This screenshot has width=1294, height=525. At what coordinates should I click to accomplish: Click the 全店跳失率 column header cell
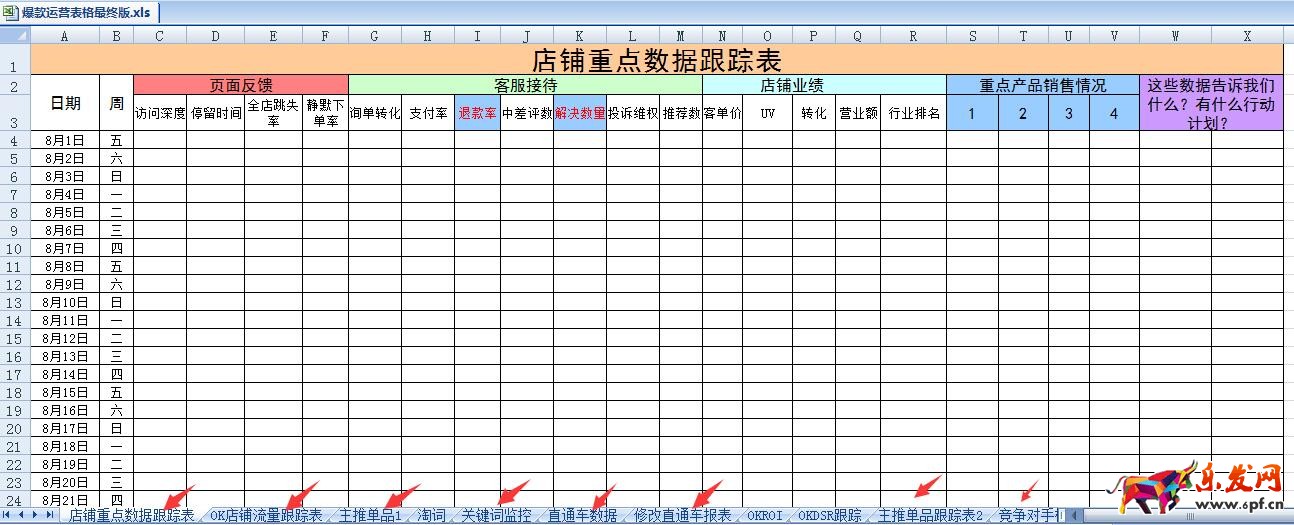coord(273,113)
